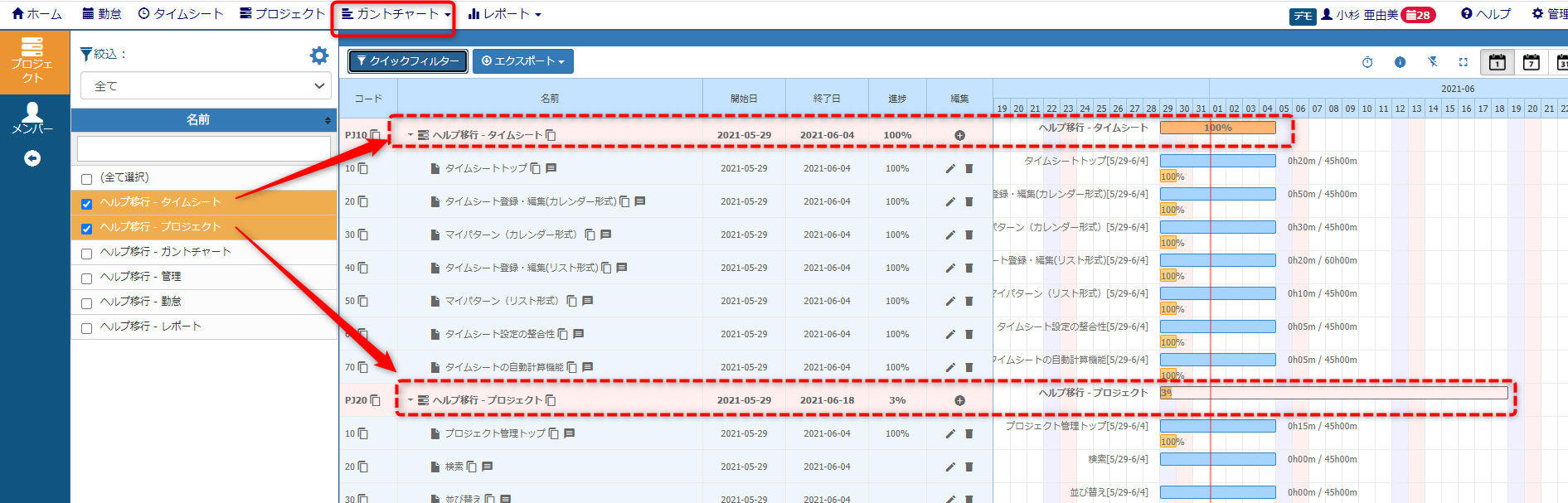Open the メンバー sidebar panel
This screenshot has height=503, width=1568.
click(32, 118)
